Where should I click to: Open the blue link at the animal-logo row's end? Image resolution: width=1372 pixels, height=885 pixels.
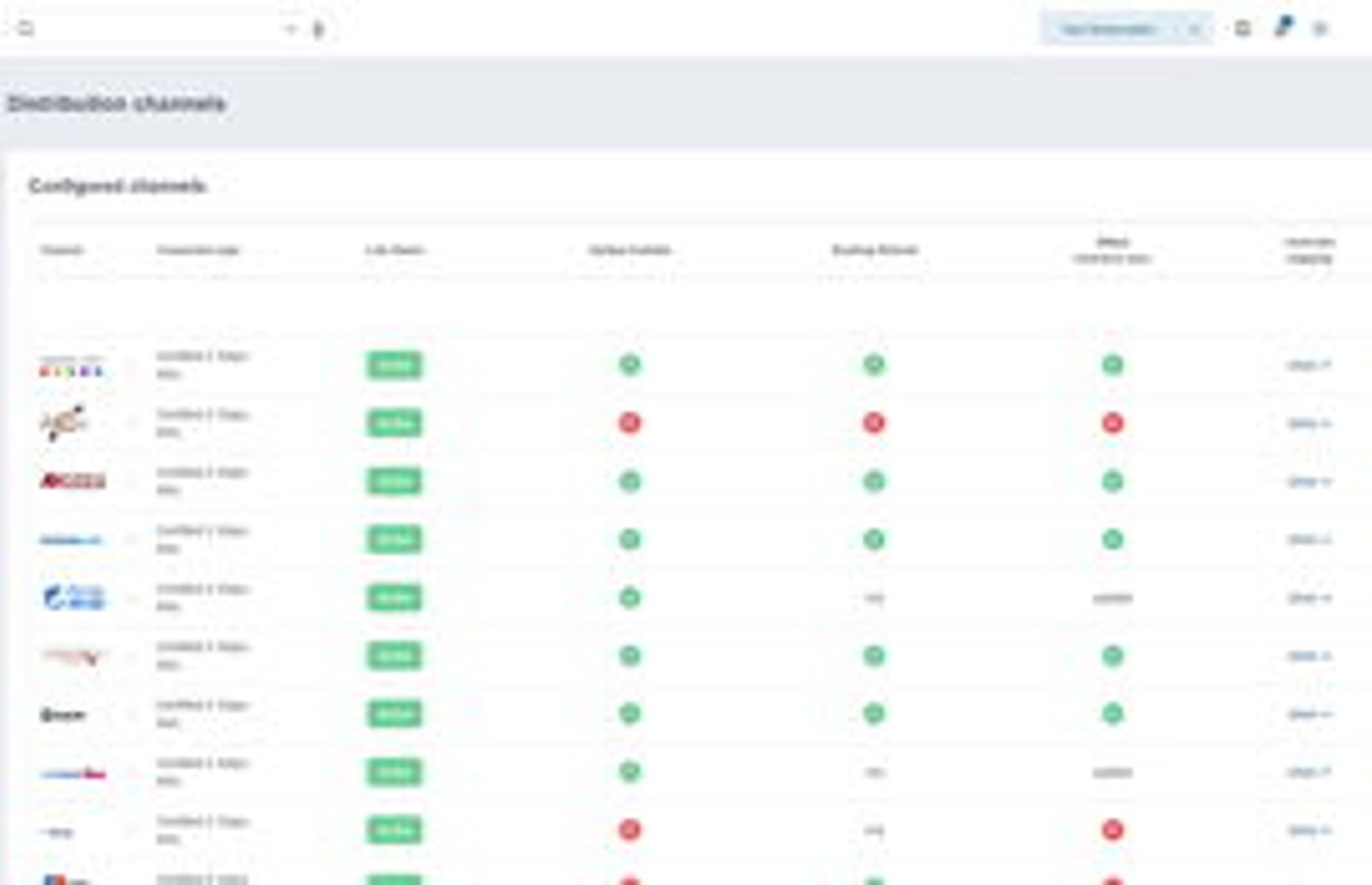(x=1309, y=424)
